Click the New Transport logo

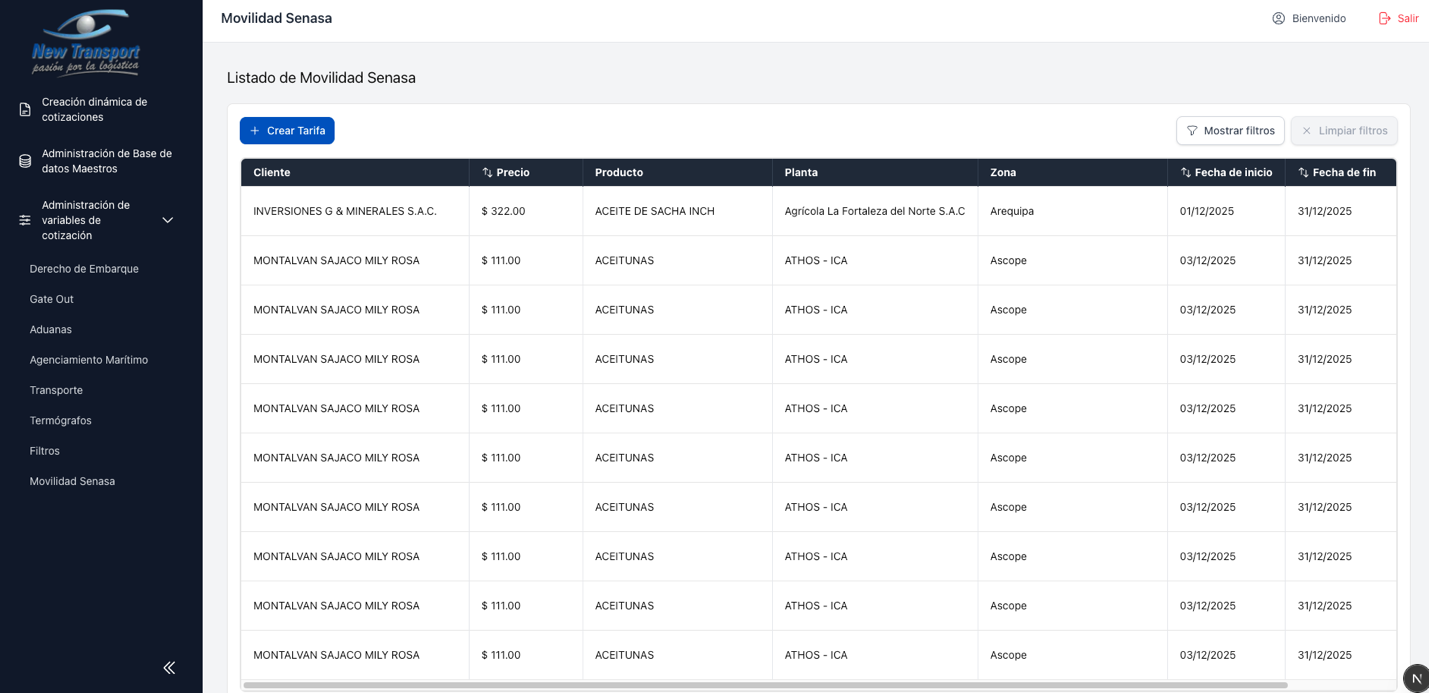point(86,43)
